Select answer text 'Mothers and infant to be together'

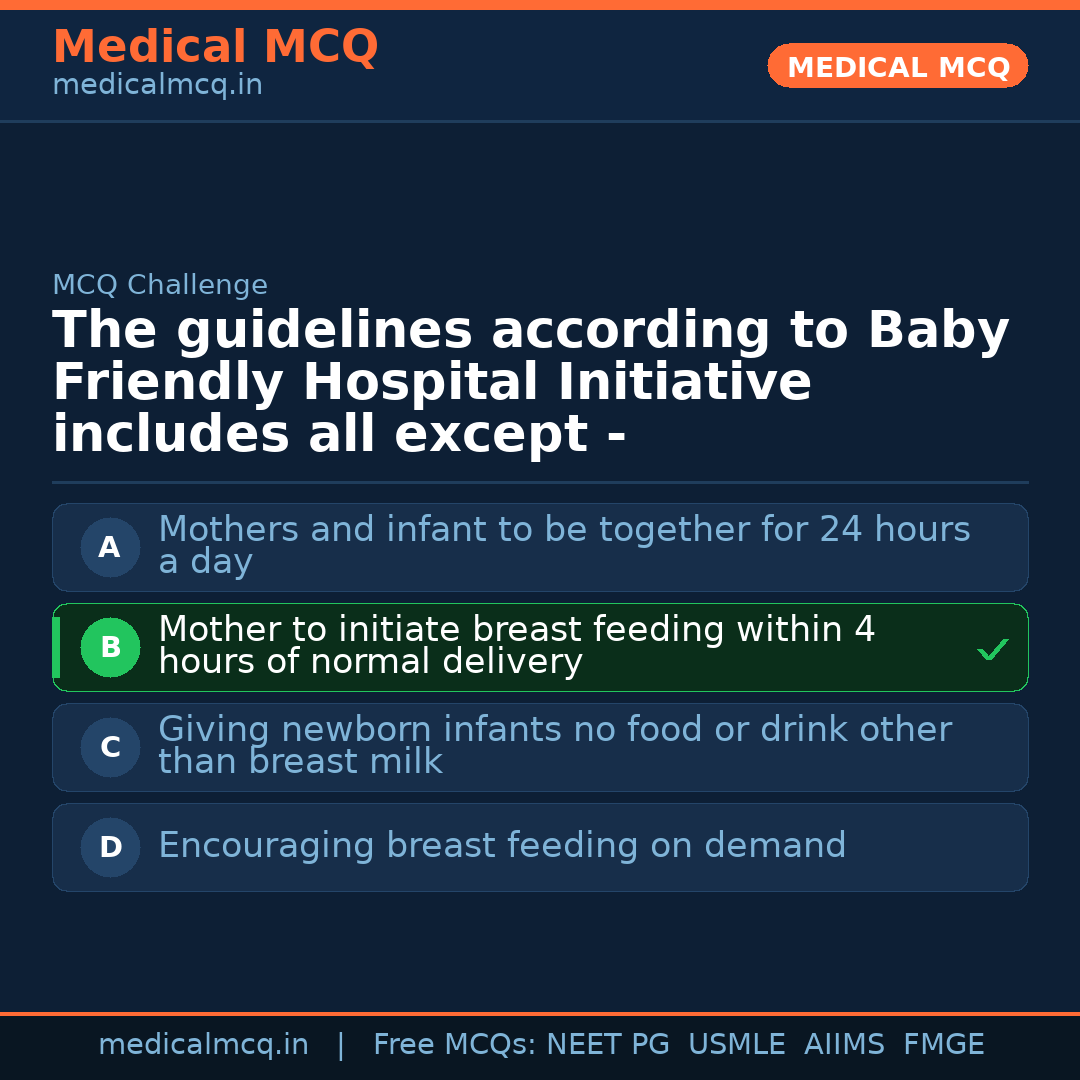564,545
